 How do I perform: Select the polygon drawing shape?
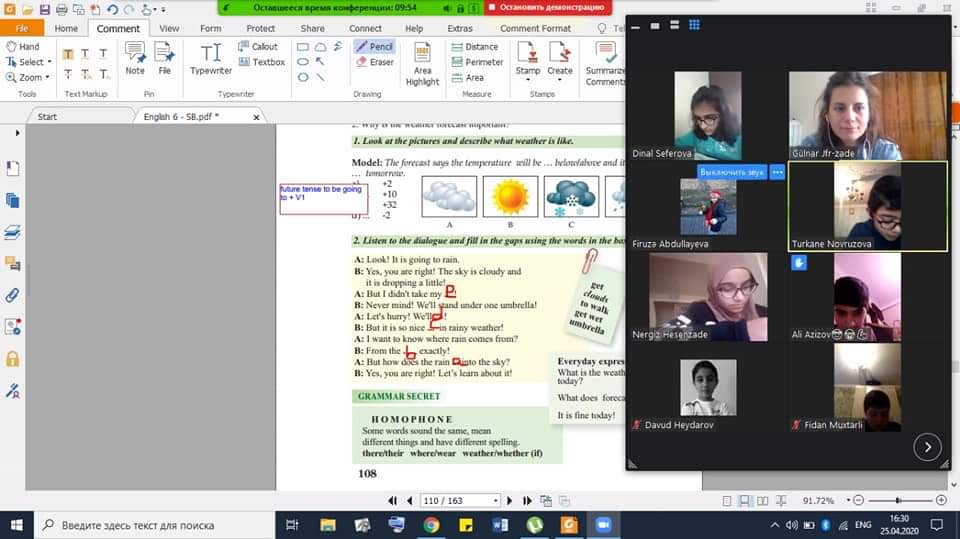pos(302,77)
